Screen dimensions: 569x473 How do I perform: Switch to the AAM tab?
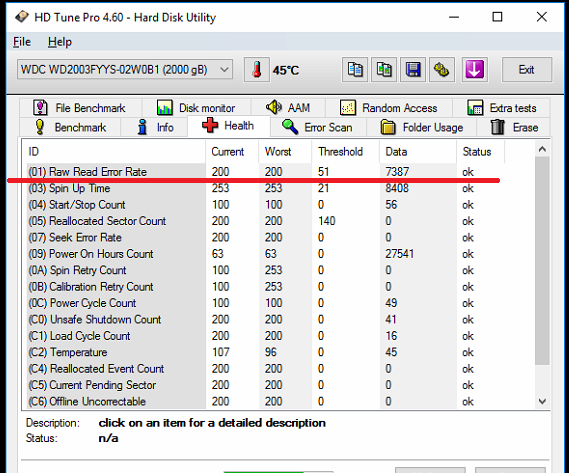point(288,108)
